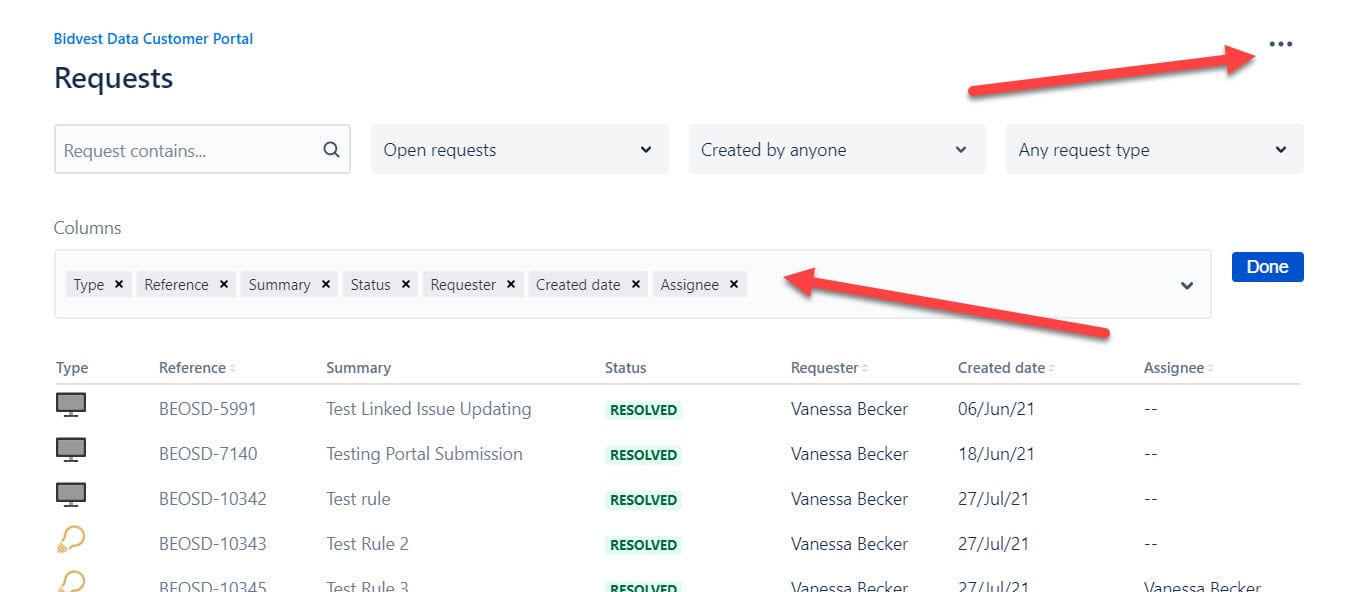Open the Open requests status dropdown

(x=519, y=150)
